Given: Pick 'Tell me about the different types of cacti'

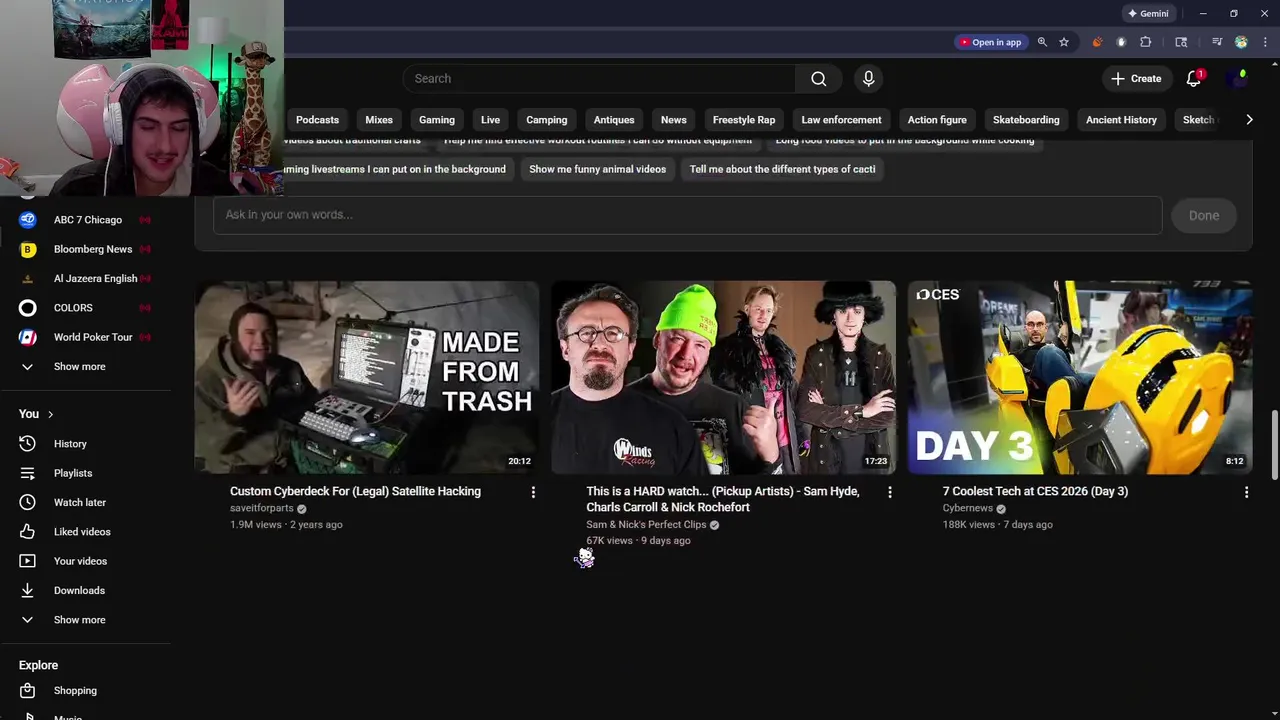Looking at the screenshot, I should pos(783,170).
